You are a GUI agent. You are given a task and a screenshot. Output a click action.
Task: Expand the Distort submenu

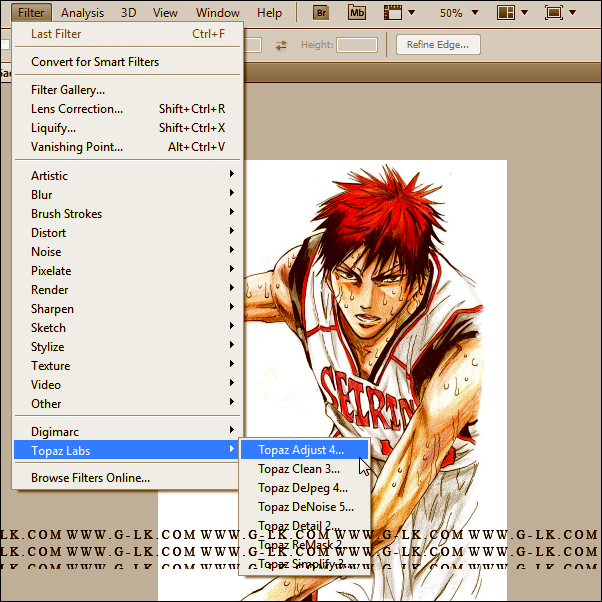pos(127,233)
